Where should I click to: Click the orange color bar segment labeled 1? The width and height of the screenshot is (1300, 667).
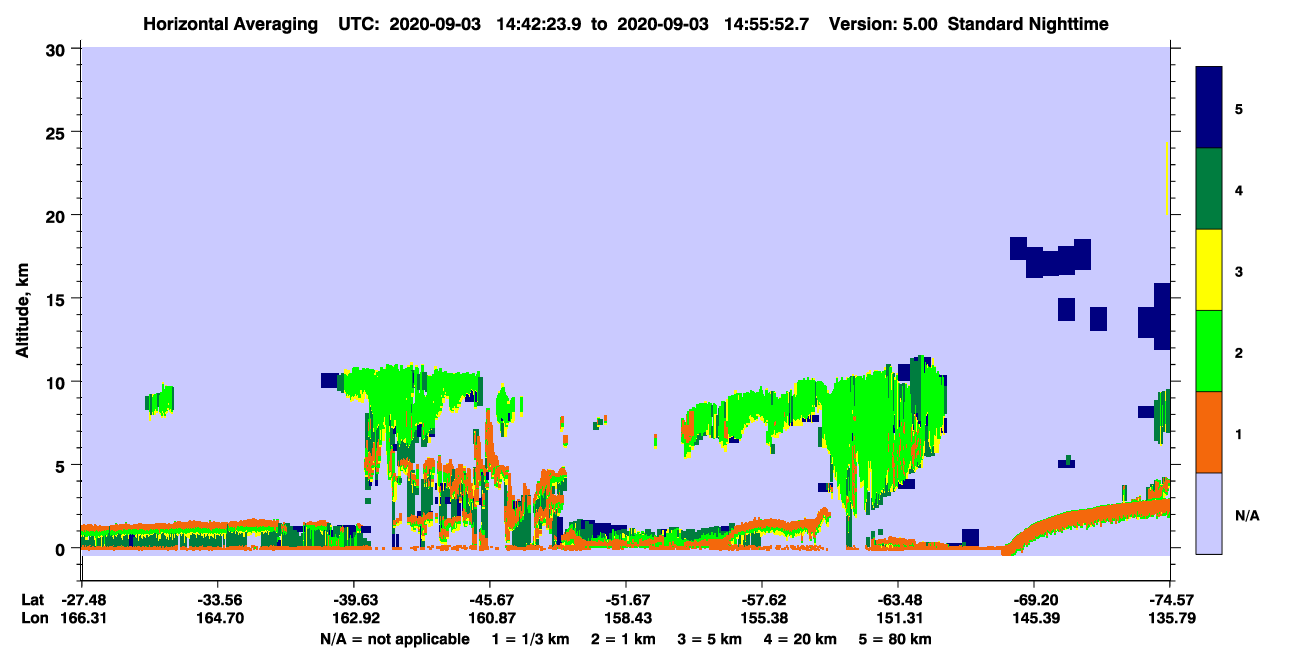pyautogui.click(x=1209, y=432)
